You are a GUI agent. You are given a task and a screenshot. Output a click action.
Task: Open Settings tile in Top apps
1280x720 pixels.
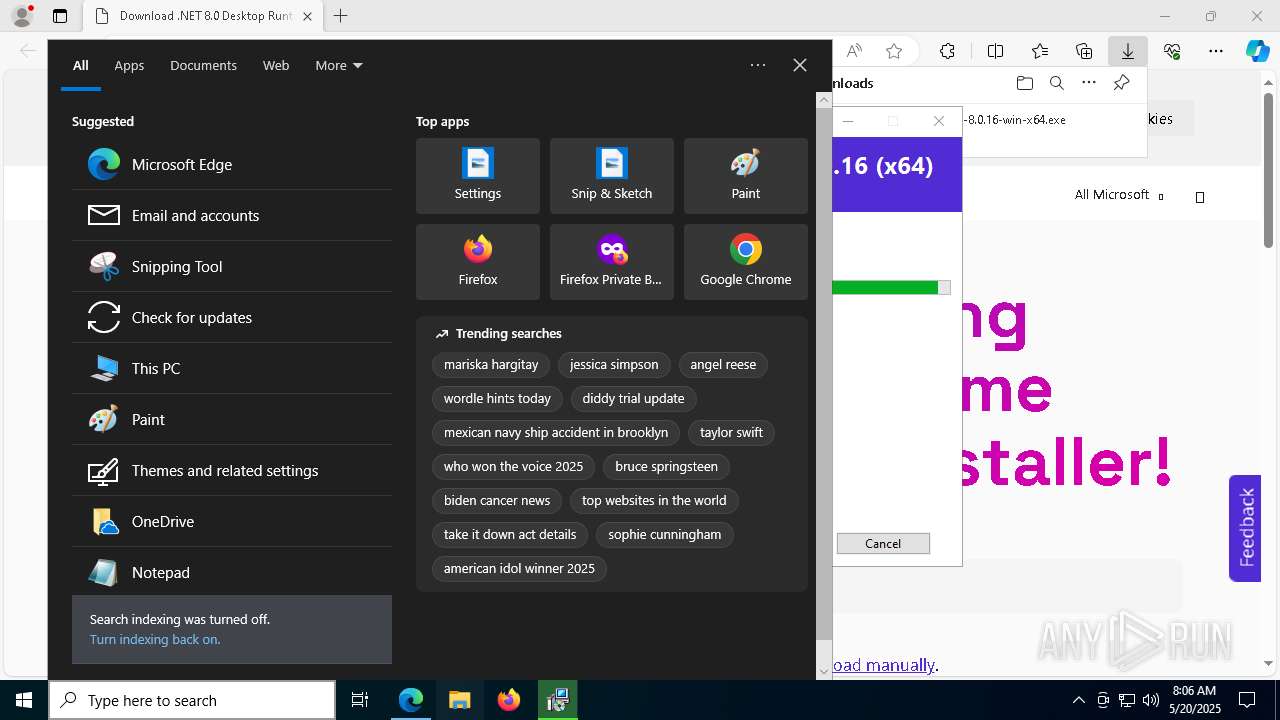478,176
